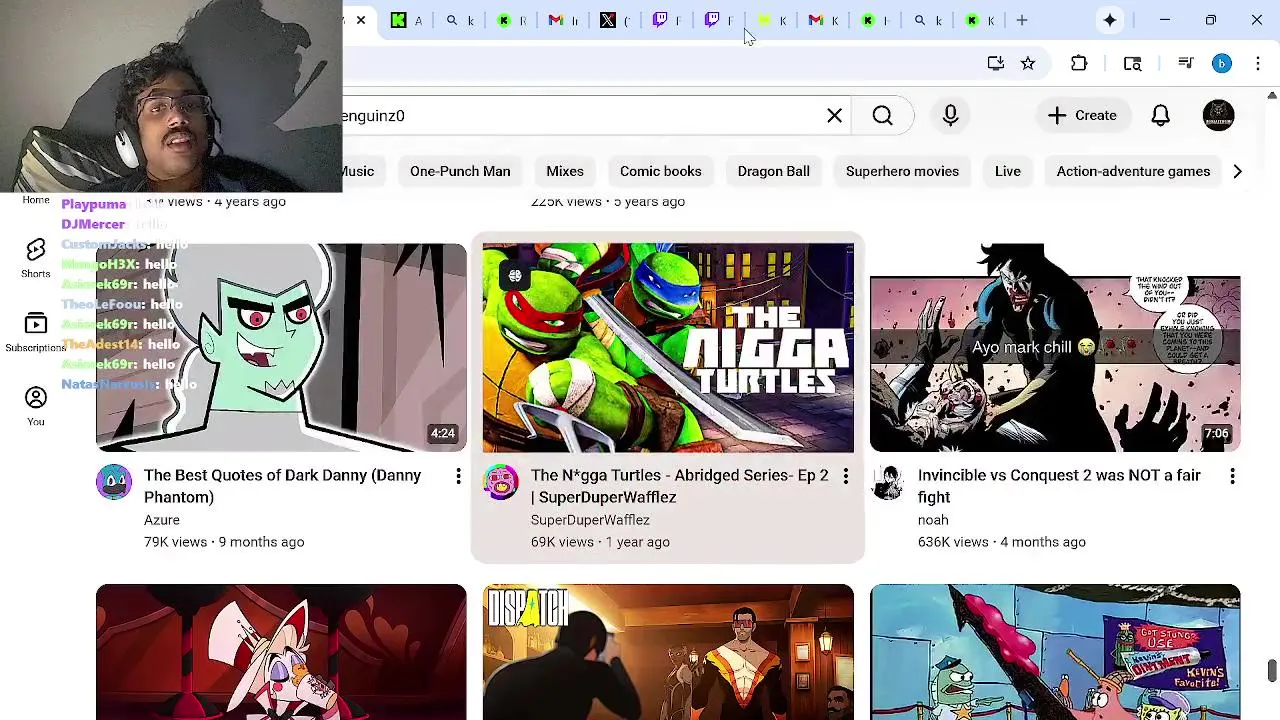Viewport: 1280px width, 720px height.
Task: Play the Hazbin Hotel character thumbnail
Action: (281, 652)
